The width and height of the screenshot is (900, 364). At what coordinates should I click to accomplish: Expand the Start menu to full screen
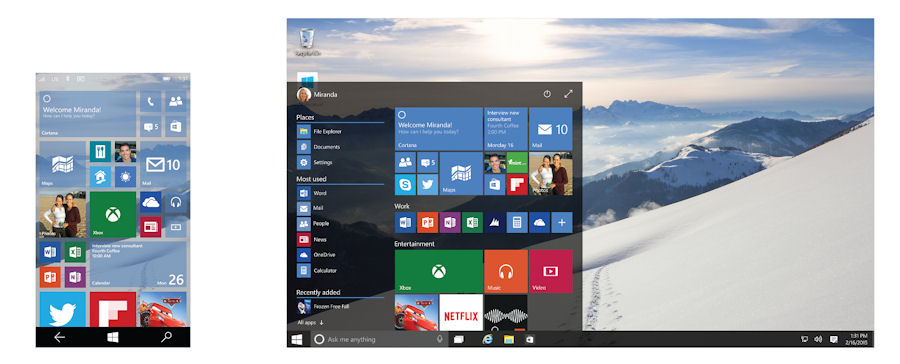pyautogui.click(x=568, y=94)
